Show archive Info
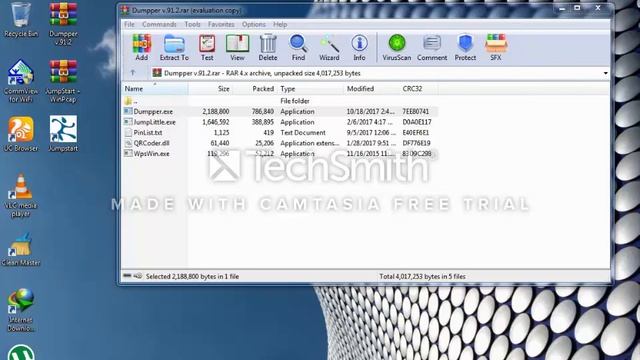640x360 pixels. coord(359,47)
